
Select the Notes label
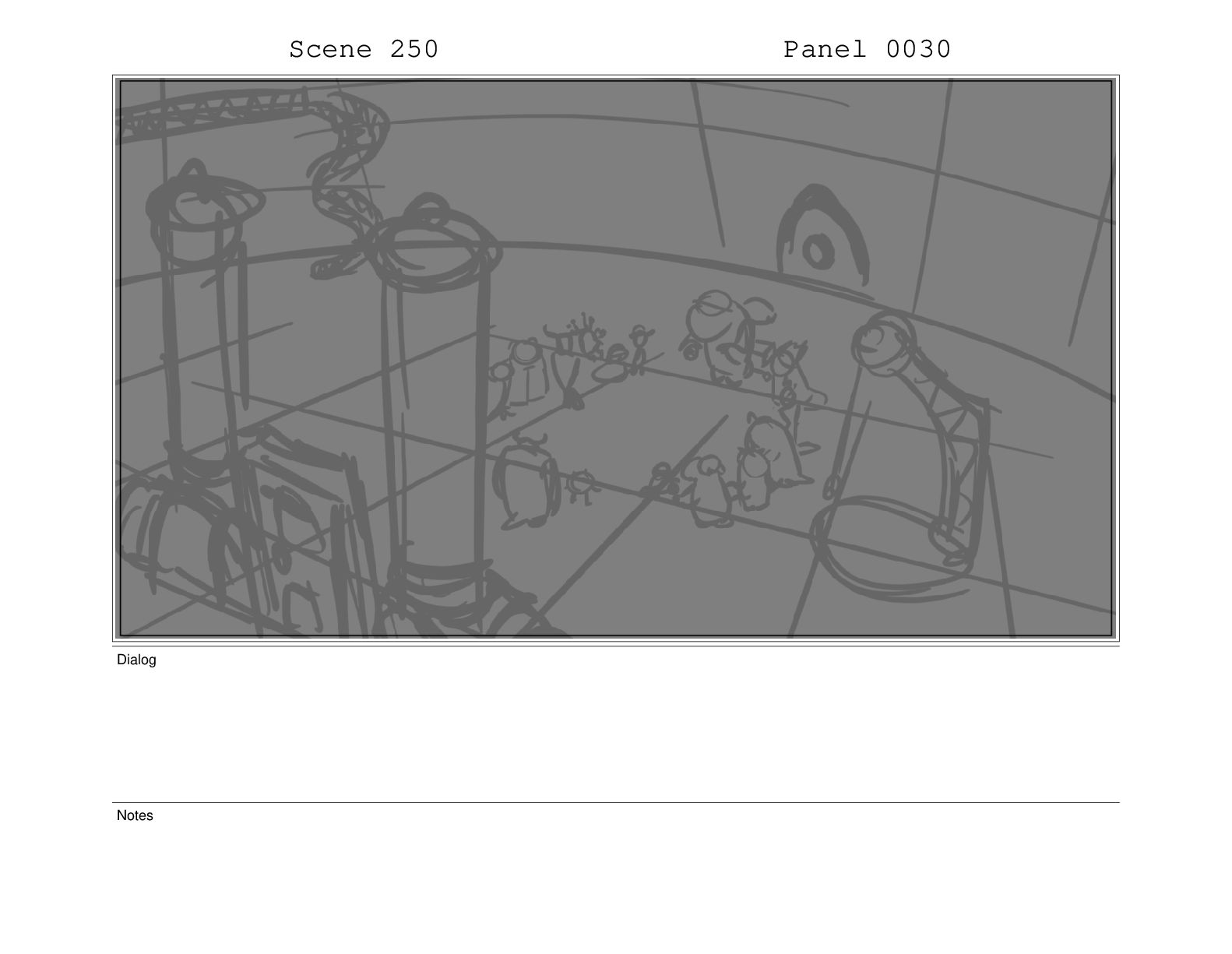click(135, 815)
